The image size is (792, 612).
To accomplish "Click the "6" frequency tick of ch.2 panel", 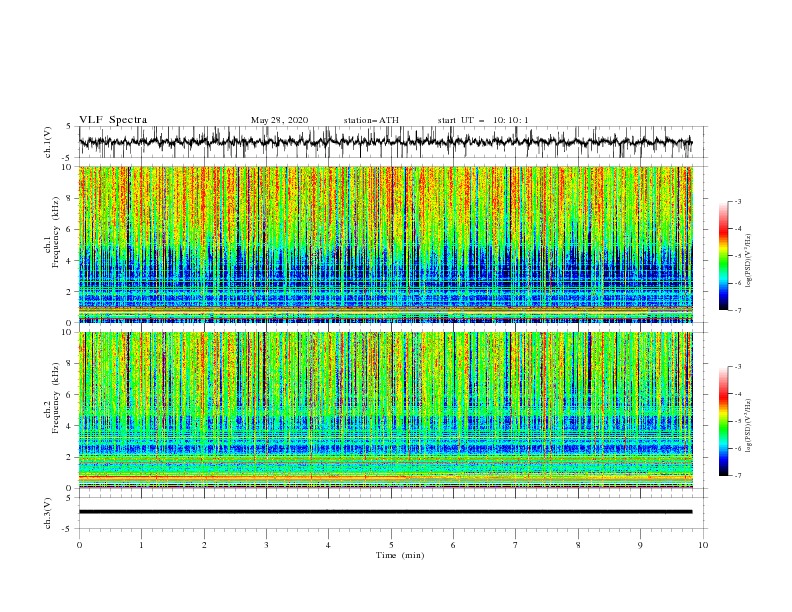I will point(70,395).
